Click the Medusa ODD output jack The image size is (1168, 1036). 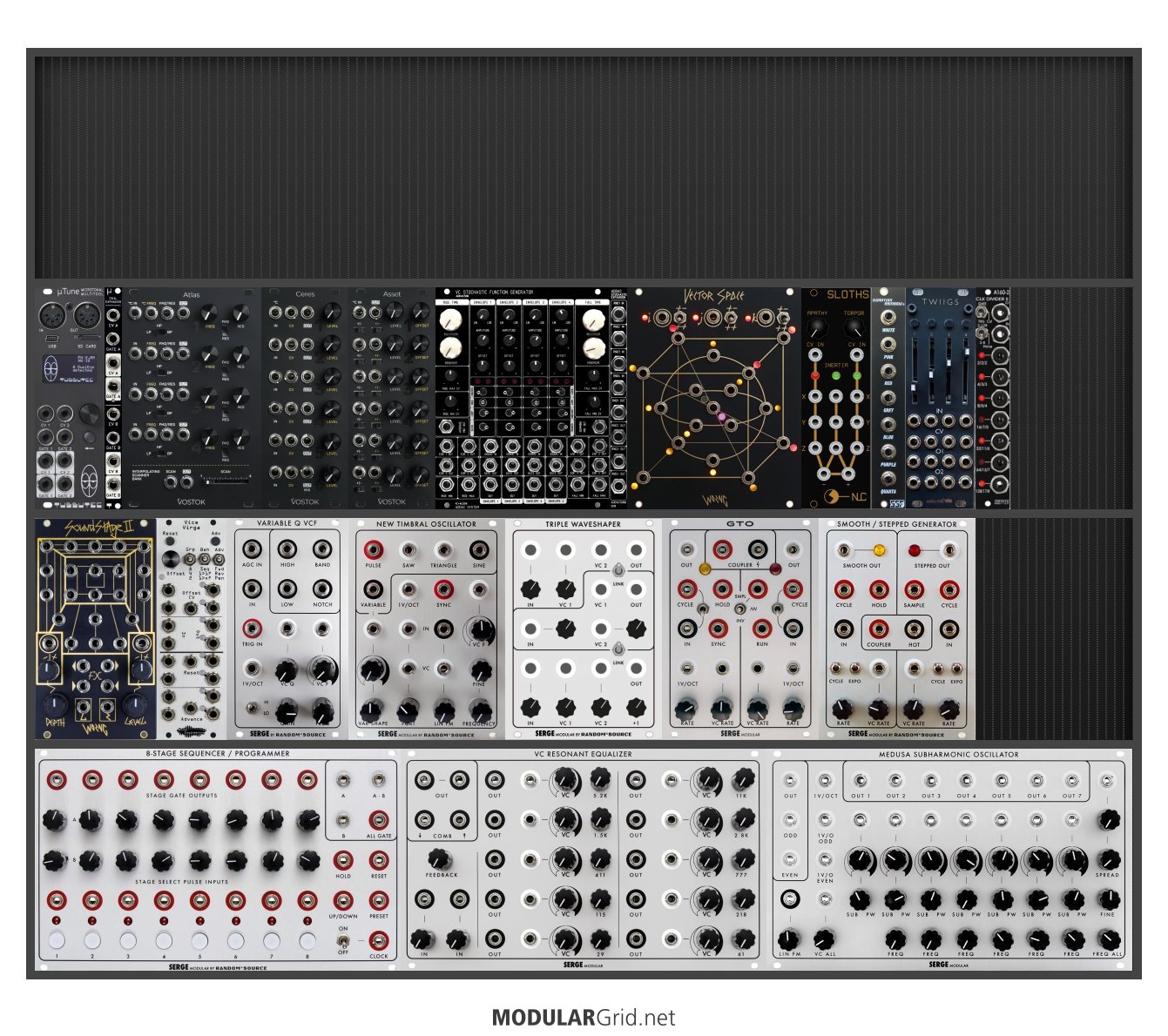click(789, 820)
